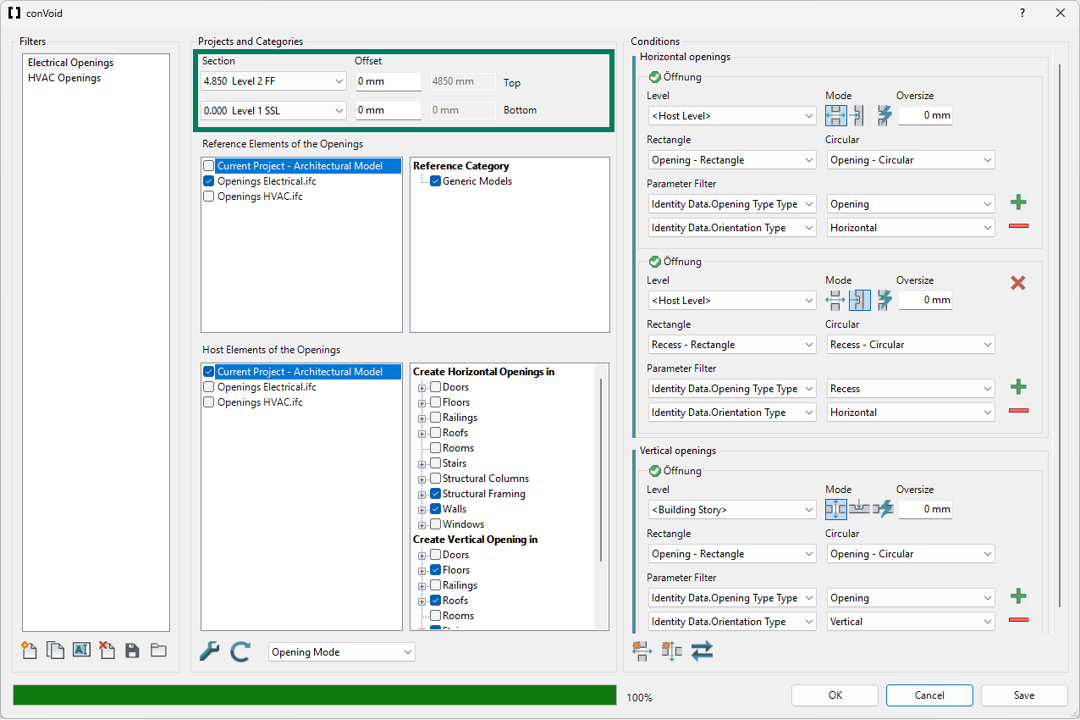Select Electrical Openings filter
Viewport: 1080px width, 720px height.
70,63
